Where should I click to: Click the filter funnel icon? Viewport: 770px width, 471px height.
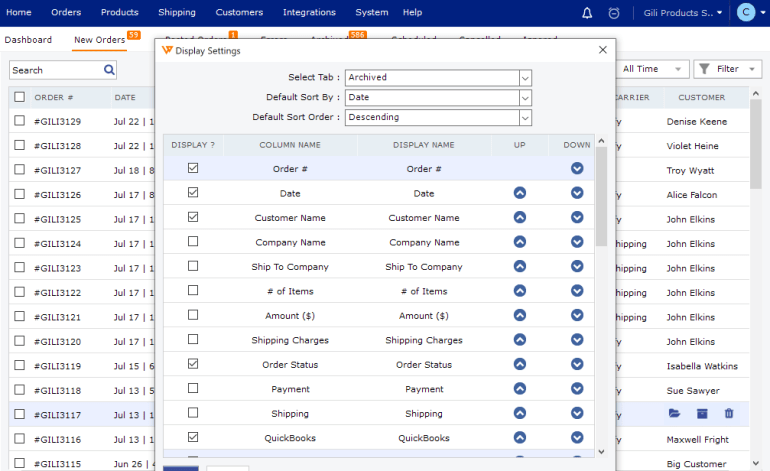point(704,69)
